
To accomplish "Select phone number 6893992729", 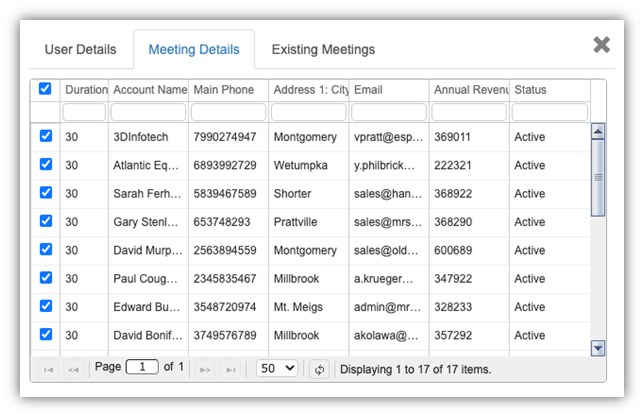I will coord(225,165).
